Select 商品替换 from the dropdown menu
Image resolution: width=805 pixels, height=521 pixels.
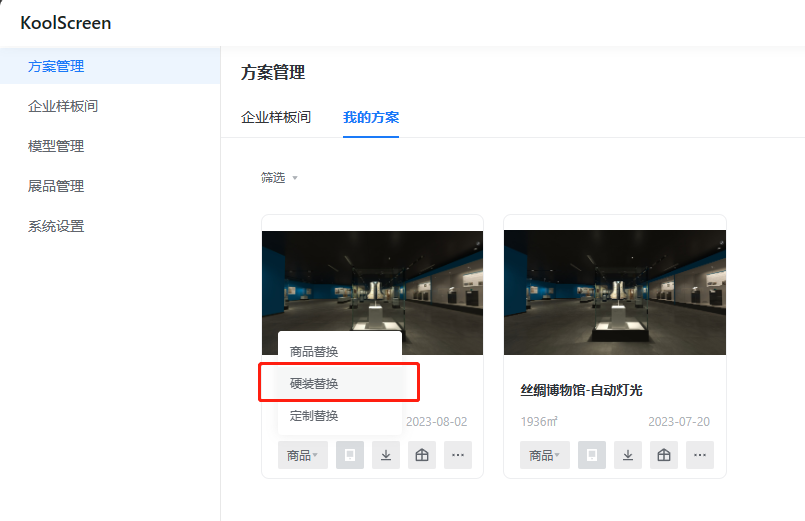[x=314, y=352]
